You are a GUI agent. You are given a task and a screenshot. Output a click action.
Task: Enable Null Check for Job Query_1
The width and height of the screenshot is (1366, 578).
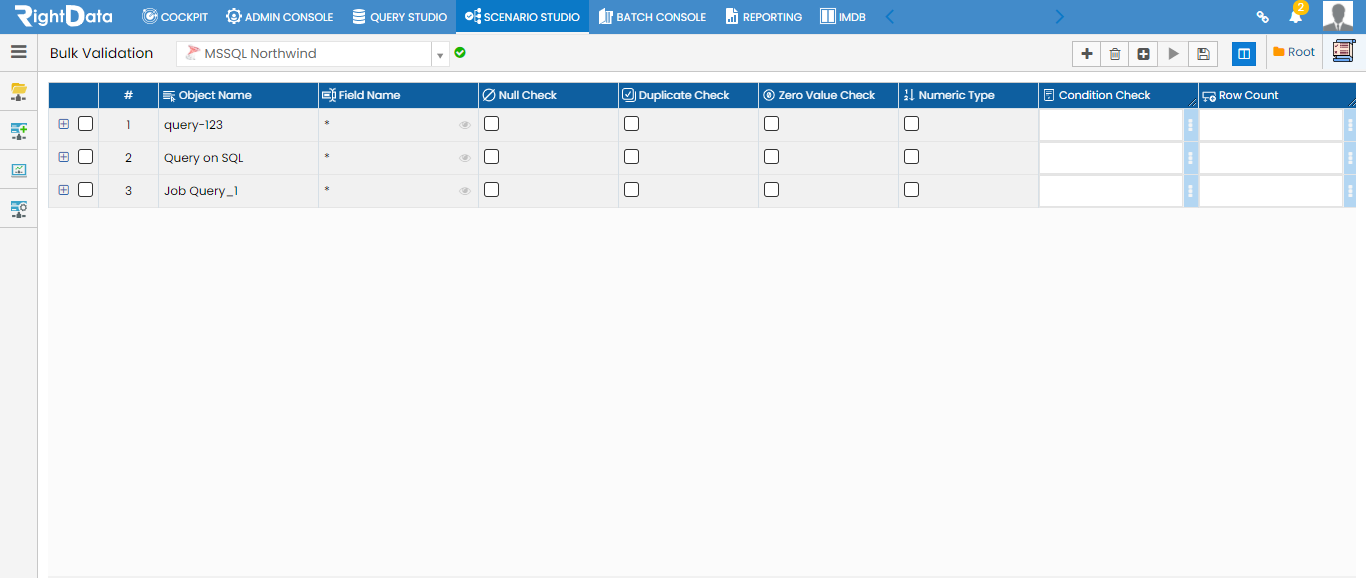[x=492, y=190]
